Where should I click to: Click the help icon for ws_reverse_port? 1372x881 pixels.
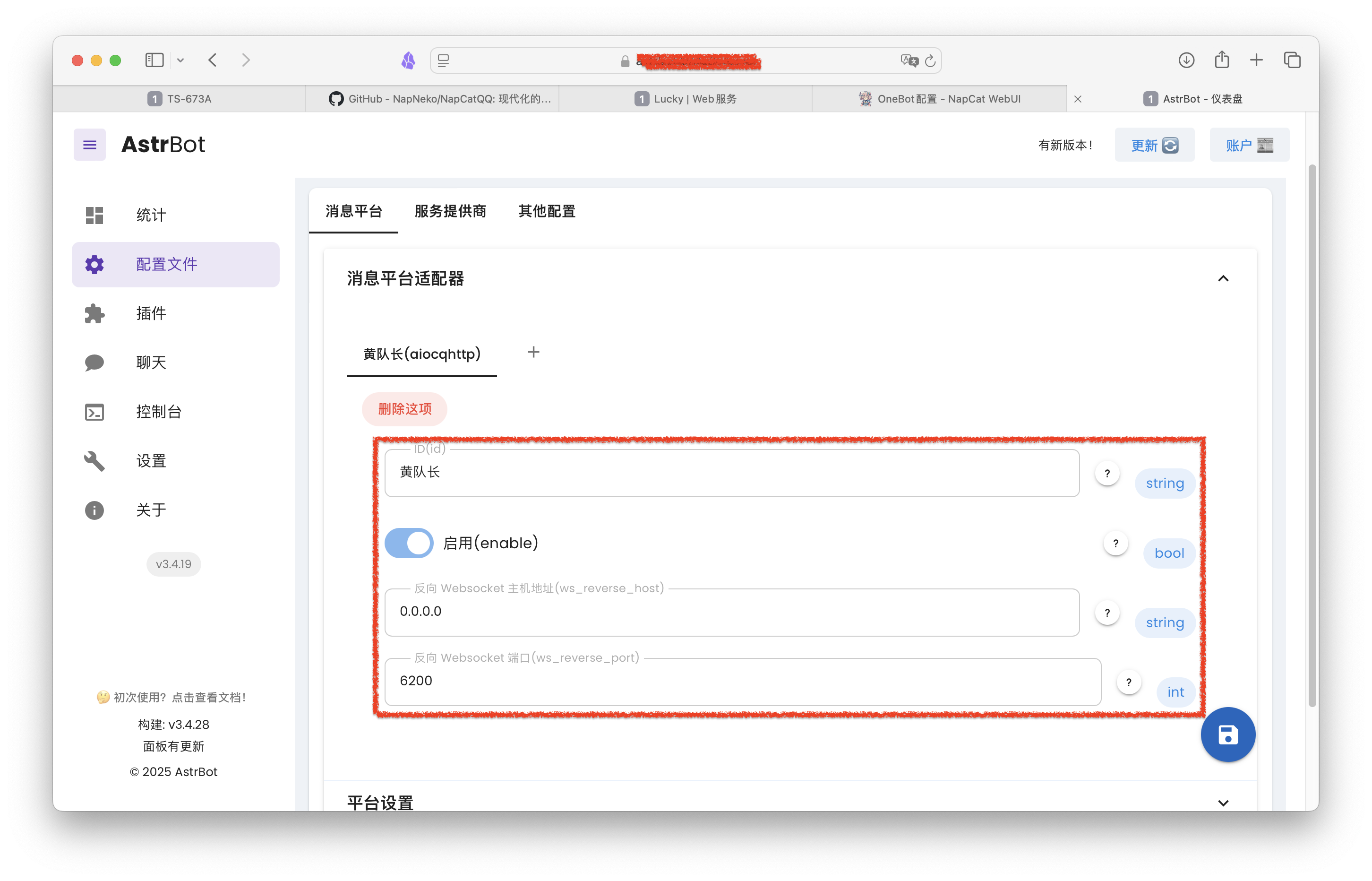1129,682
